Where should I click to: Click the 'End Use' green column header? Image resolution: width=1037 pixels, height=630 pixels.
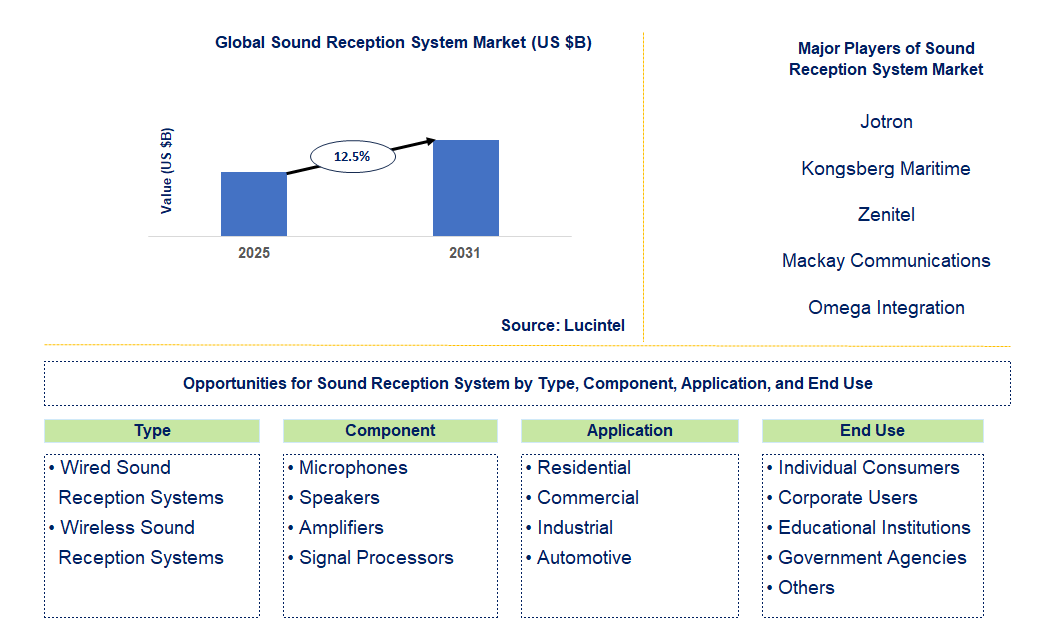[872, 430]
